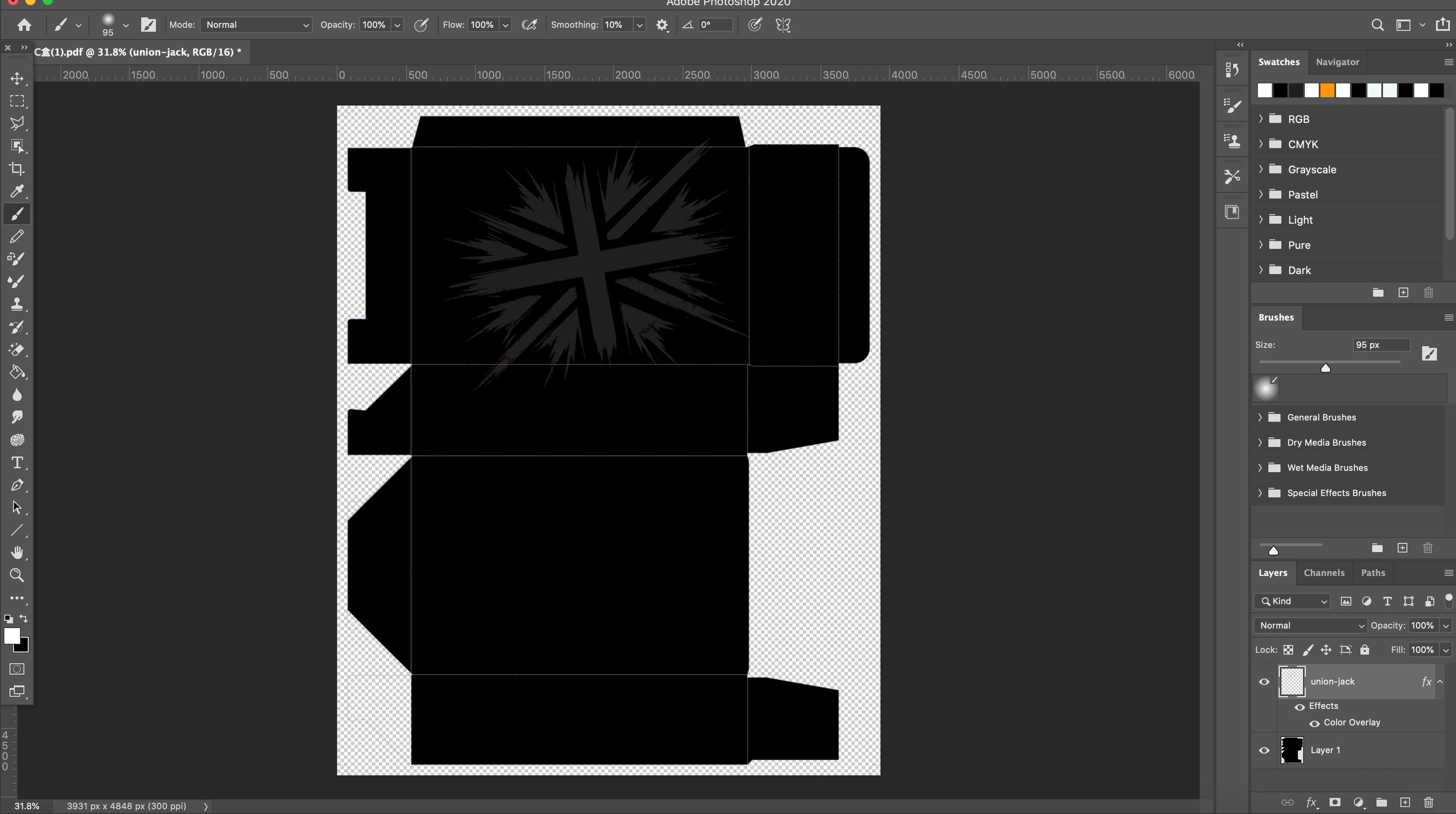Open the brush Mode dropdown
The image size is (1456, 814).
(256, 25)
